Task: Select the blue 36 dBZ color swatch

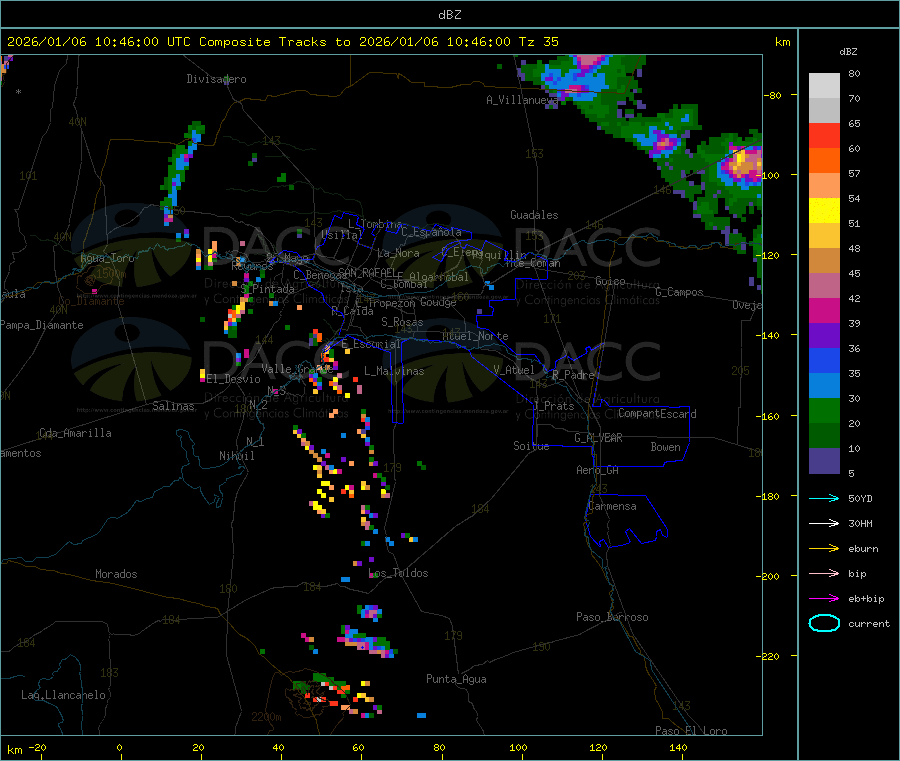Action: point(824,360)
